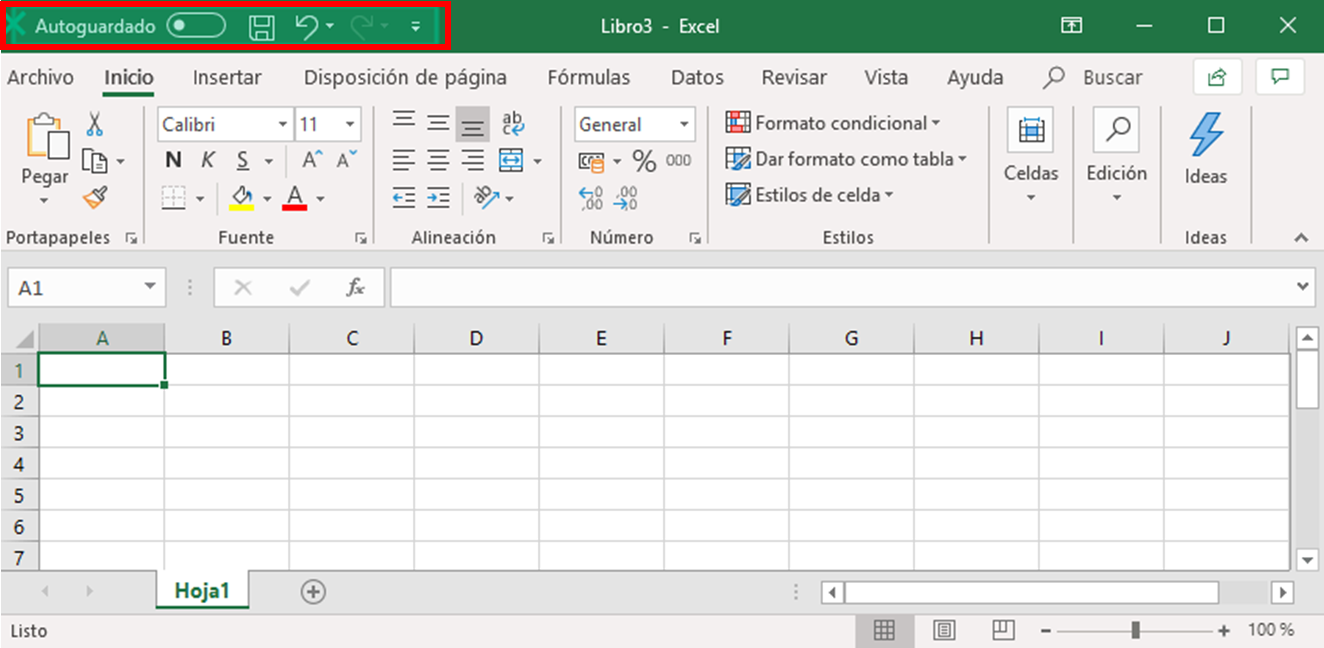The height and width of the screenshot is (648, 1324).
Task: Apply yellow fill color bucket
Action: (x=241, y=198)
